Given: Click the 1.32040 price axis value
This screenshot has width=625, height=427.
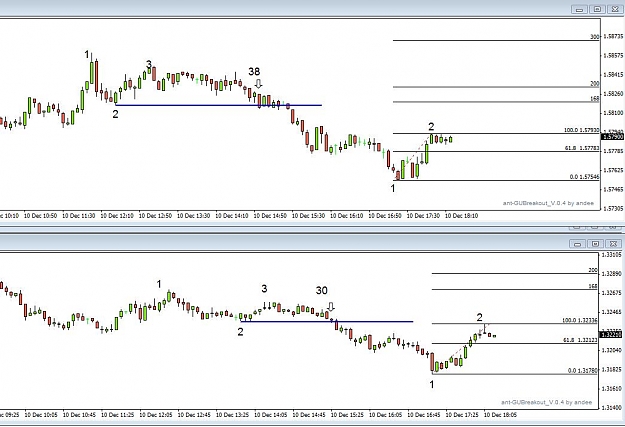Looking at the screenshot, I should pyautogui.click(x=612, y=350).
